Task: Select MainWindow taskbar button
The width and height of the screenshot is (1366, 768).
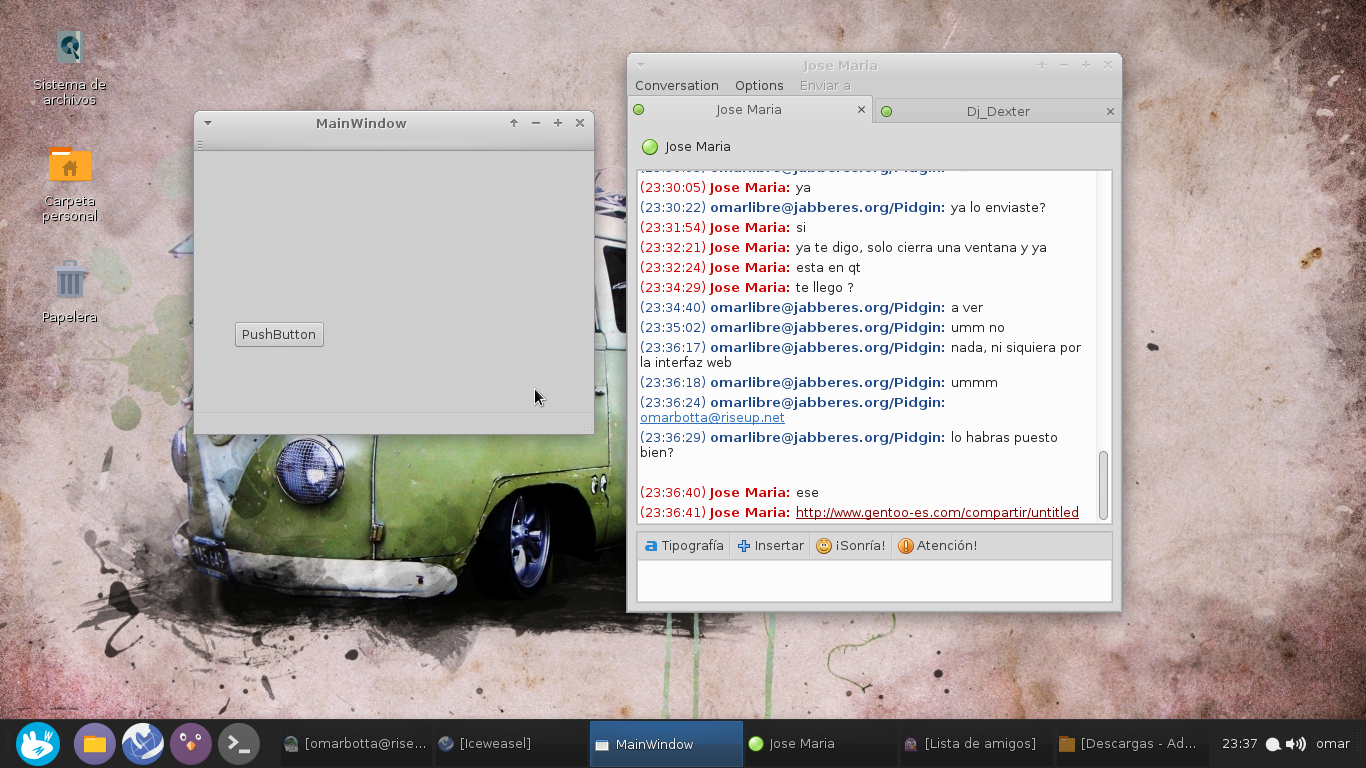Action: click(666, 744)
